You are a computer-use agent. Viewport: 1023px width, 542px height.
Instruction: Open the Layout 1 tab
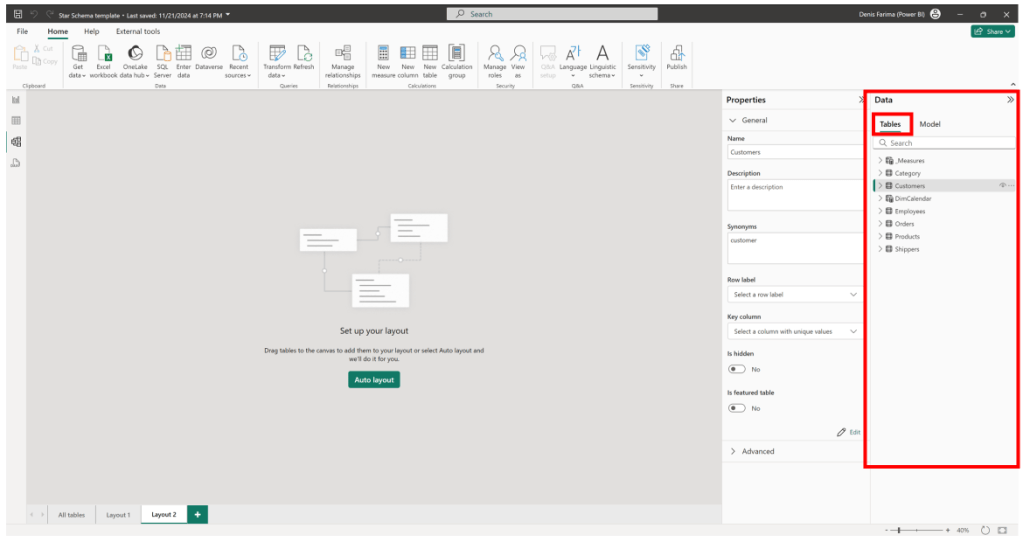118,514
